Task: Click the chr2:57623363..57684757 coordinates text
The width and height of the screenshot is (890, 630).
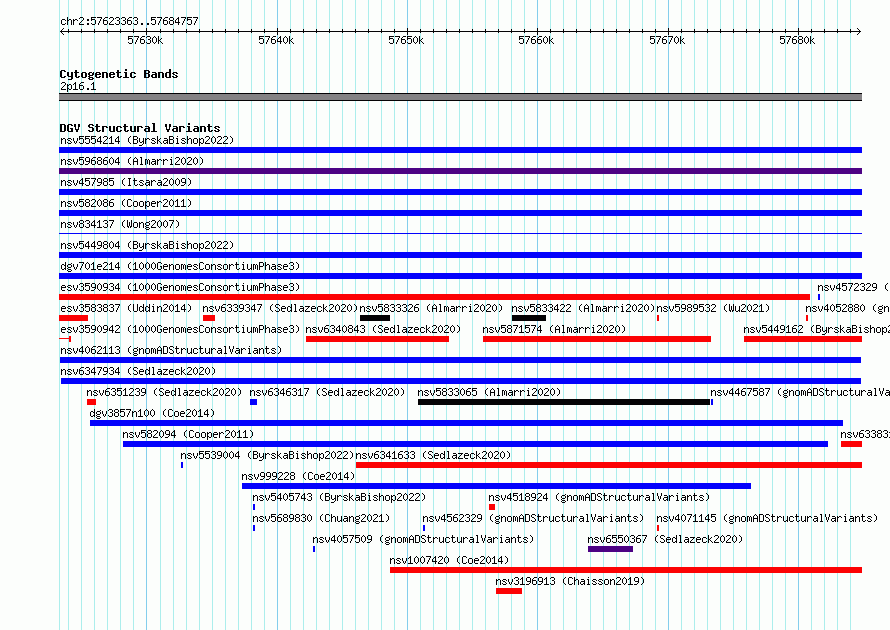Action: [129, 21]
